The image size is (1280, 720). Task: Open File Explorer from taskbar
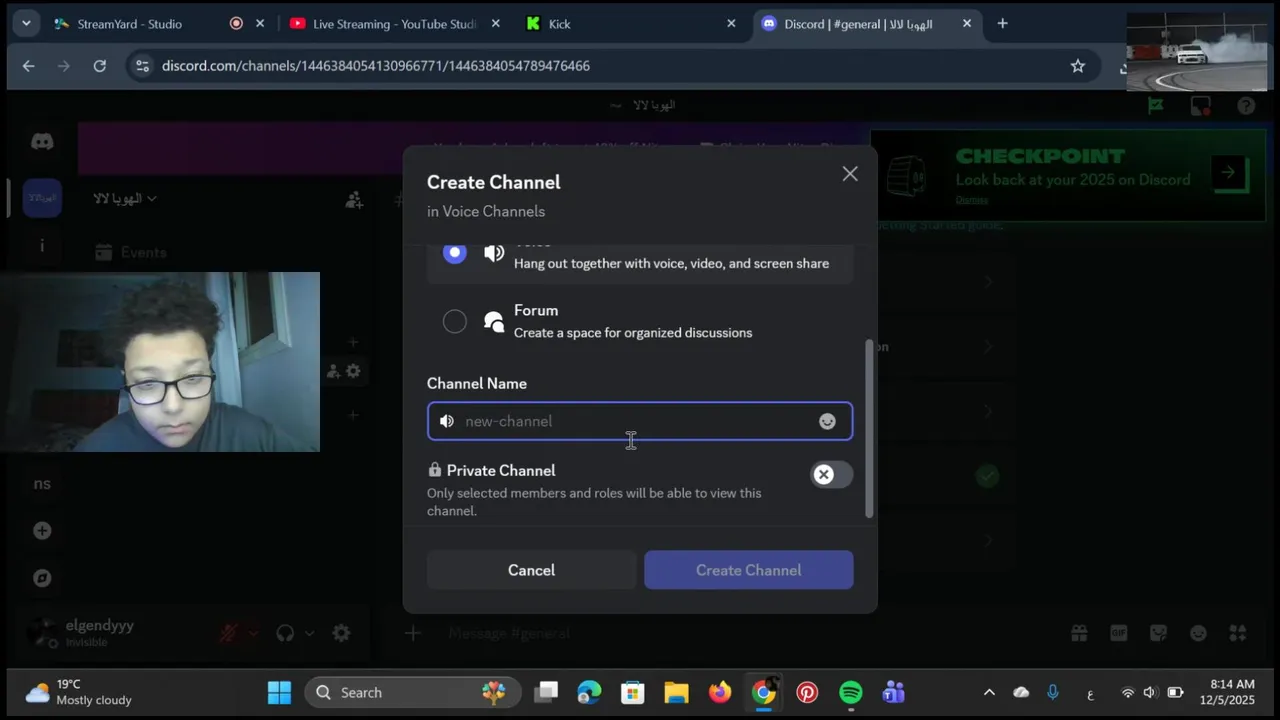(676, 692)
